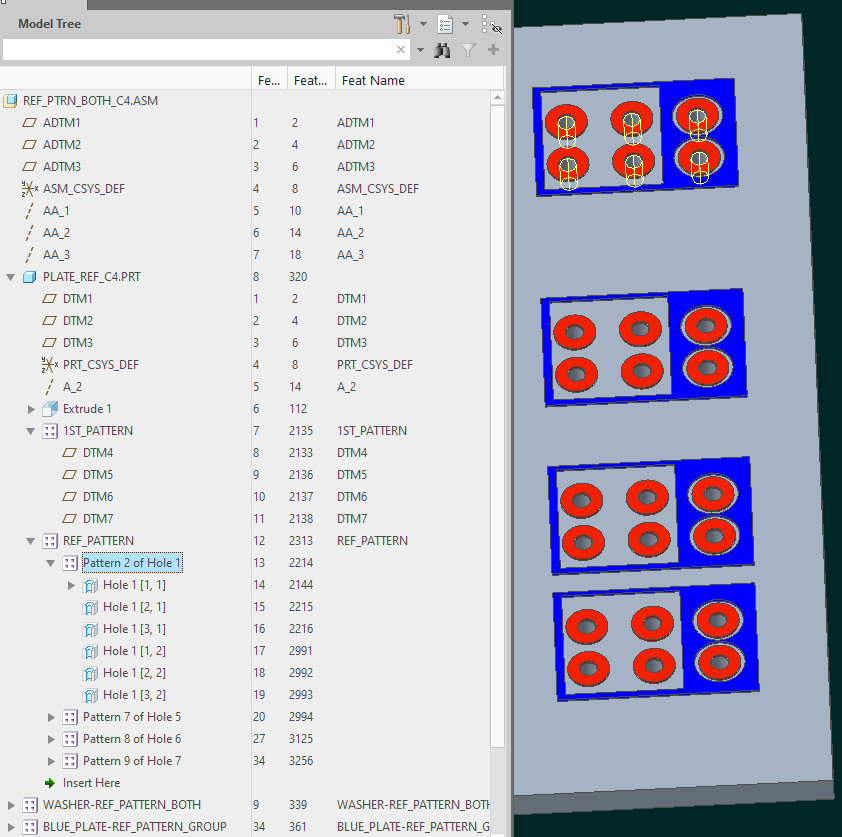The width and height of the screenshot is (842, 837).
Task: Open the dropdown beside the hammer icon
Action: (422, 23)
